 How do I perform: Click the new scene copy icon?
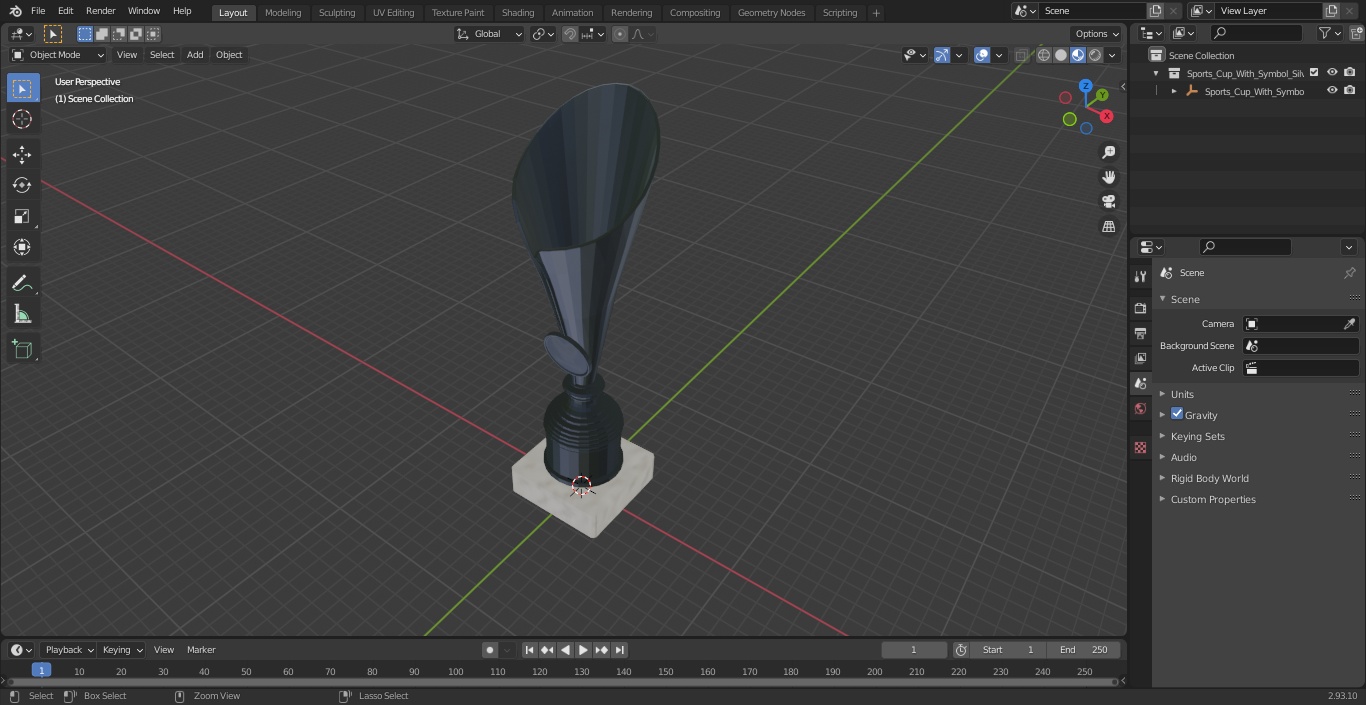pyautogui.click(x=1155, y=11)
